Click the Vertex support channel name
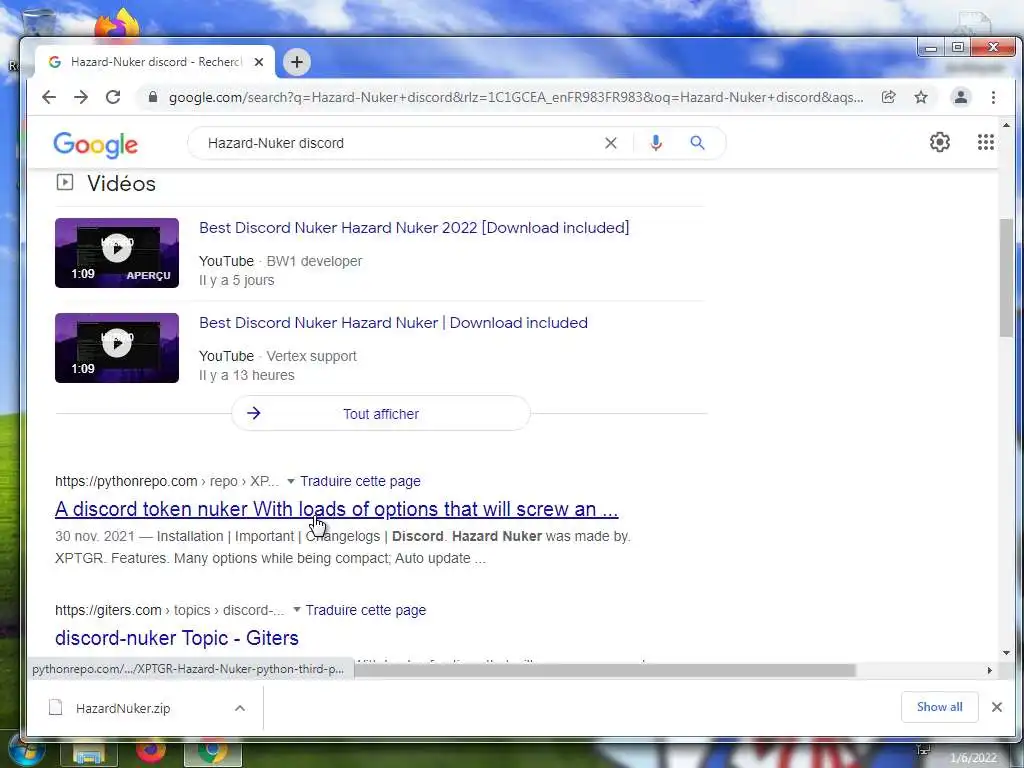 click(312, 357)
